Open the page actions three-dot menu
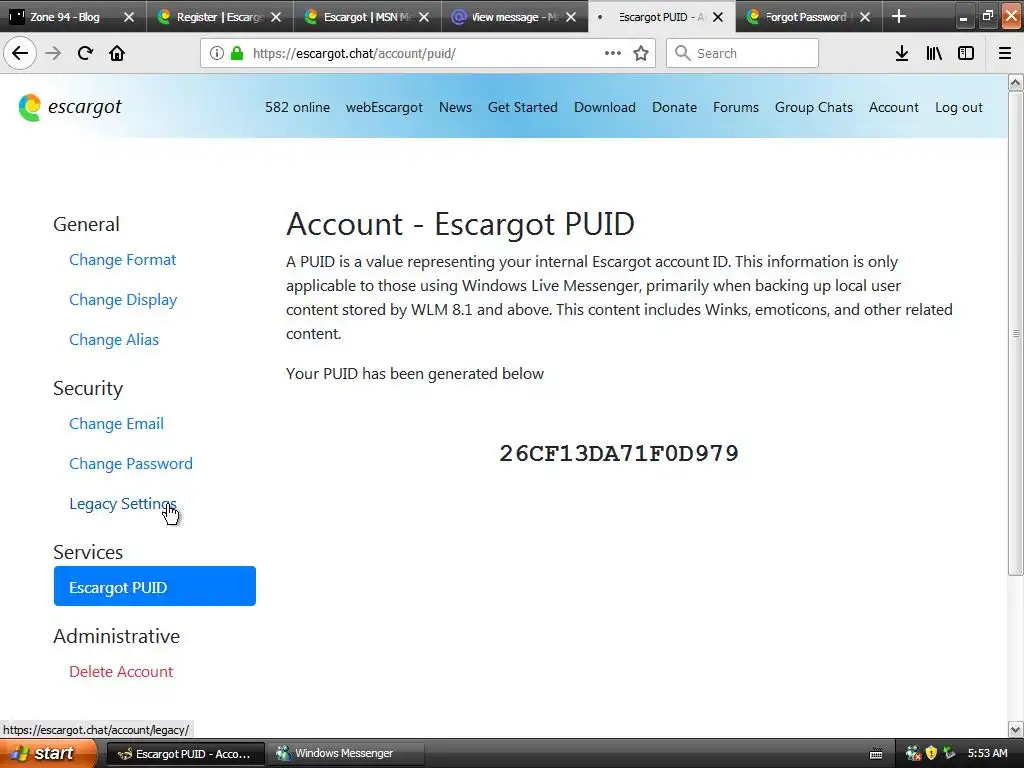 tap(613, 53)
